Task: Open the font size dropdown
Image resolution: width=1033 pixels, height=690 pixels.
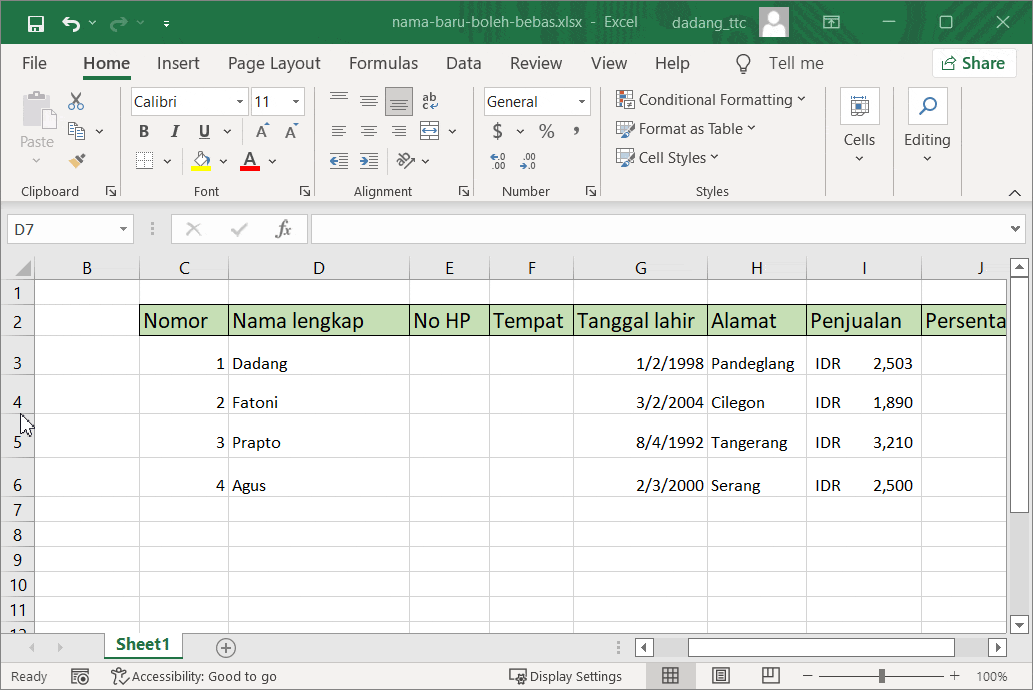Action: click(294, 101)
